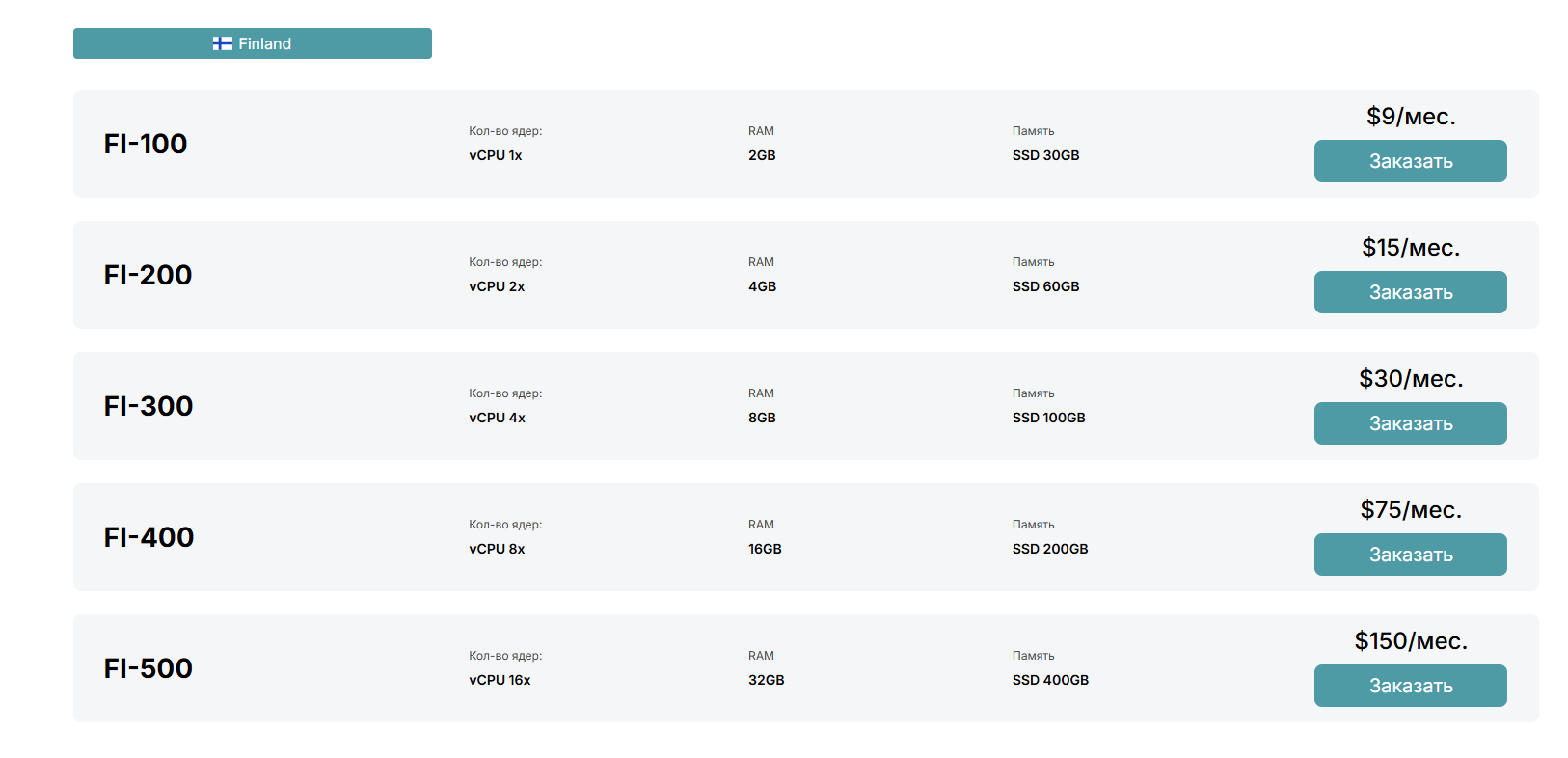1568x758 pixels.
Task: Order the FI-500 plan at $150
Action: coord(1410,686)
